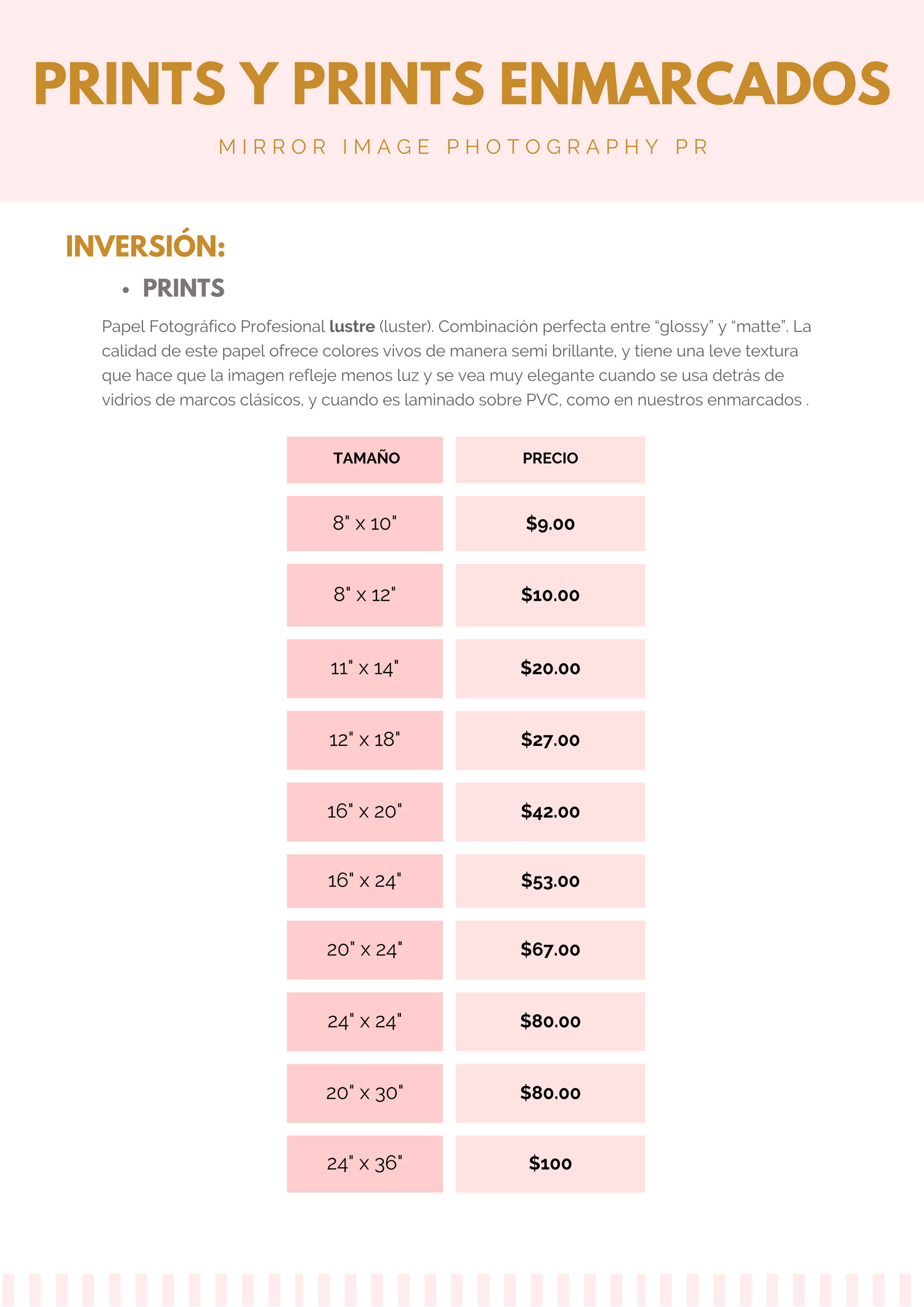The image size is (924, 1307).
Task: Click the 8" x 10" size cell
Action: (365, 524)
